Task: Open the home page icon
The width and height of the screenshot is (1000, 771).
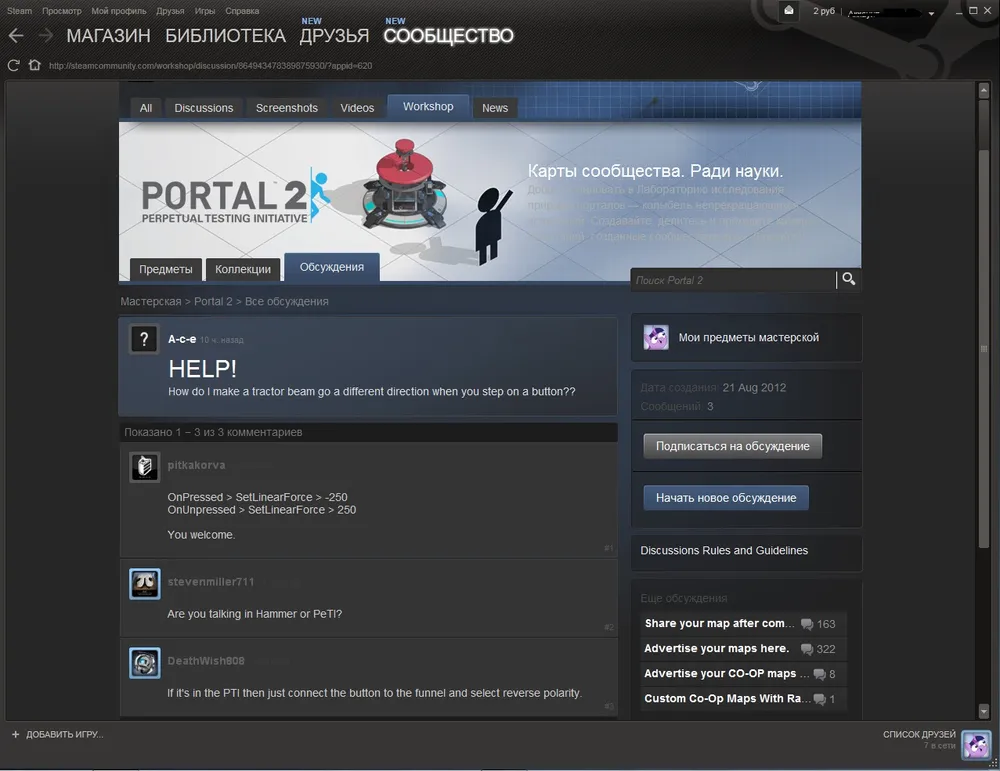Action: coord(34,65)
